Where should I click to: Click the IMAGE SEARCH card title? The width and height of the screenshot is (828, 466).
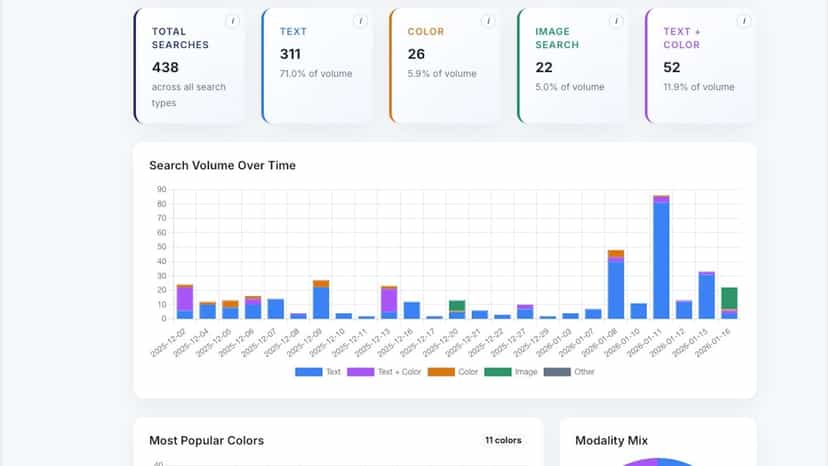pos(557,38)
